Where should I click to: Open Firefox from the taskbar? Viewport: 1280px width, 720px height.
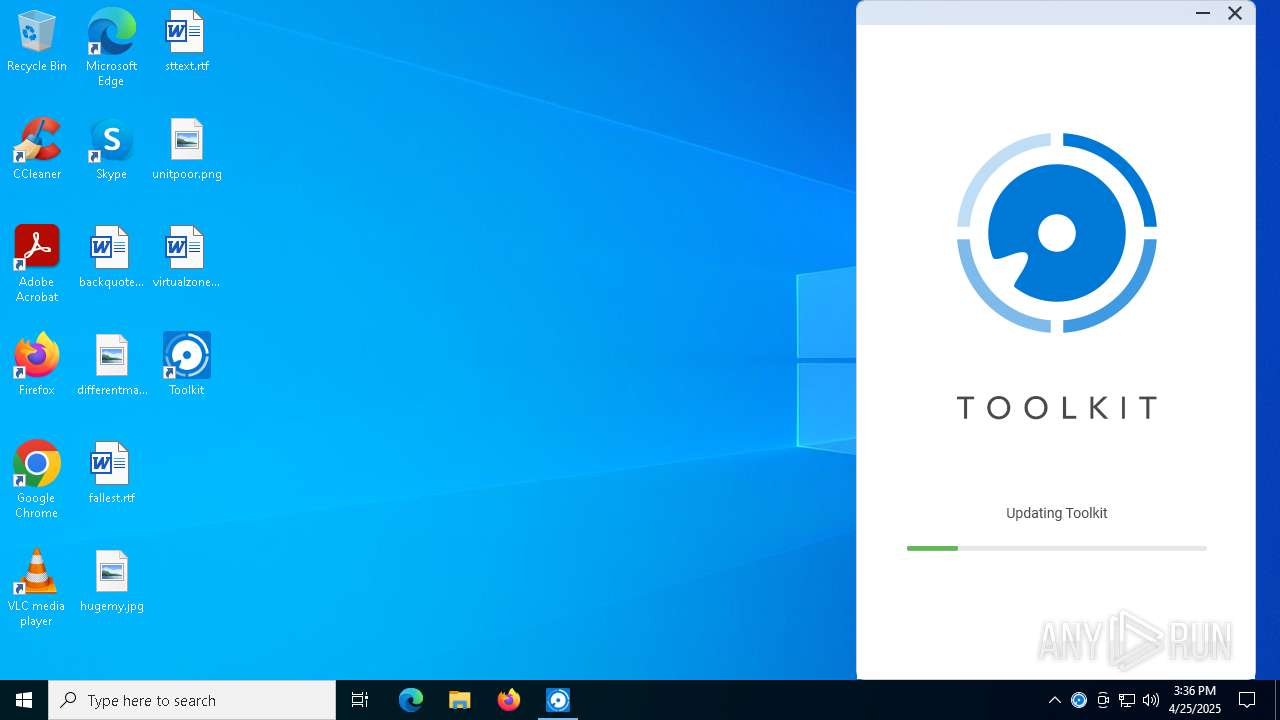coord(509,700)
